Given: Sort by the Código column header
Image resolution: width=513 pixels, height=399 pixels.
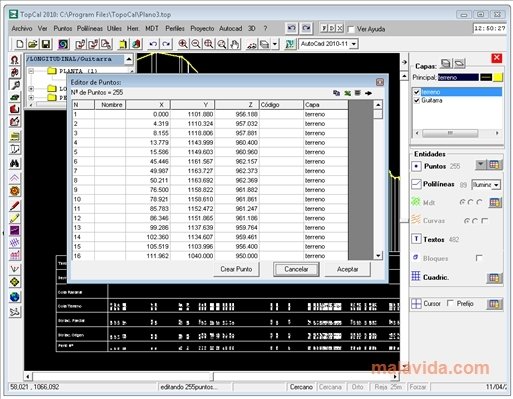Looking at the screenshot, I should (x=281, y=105).
